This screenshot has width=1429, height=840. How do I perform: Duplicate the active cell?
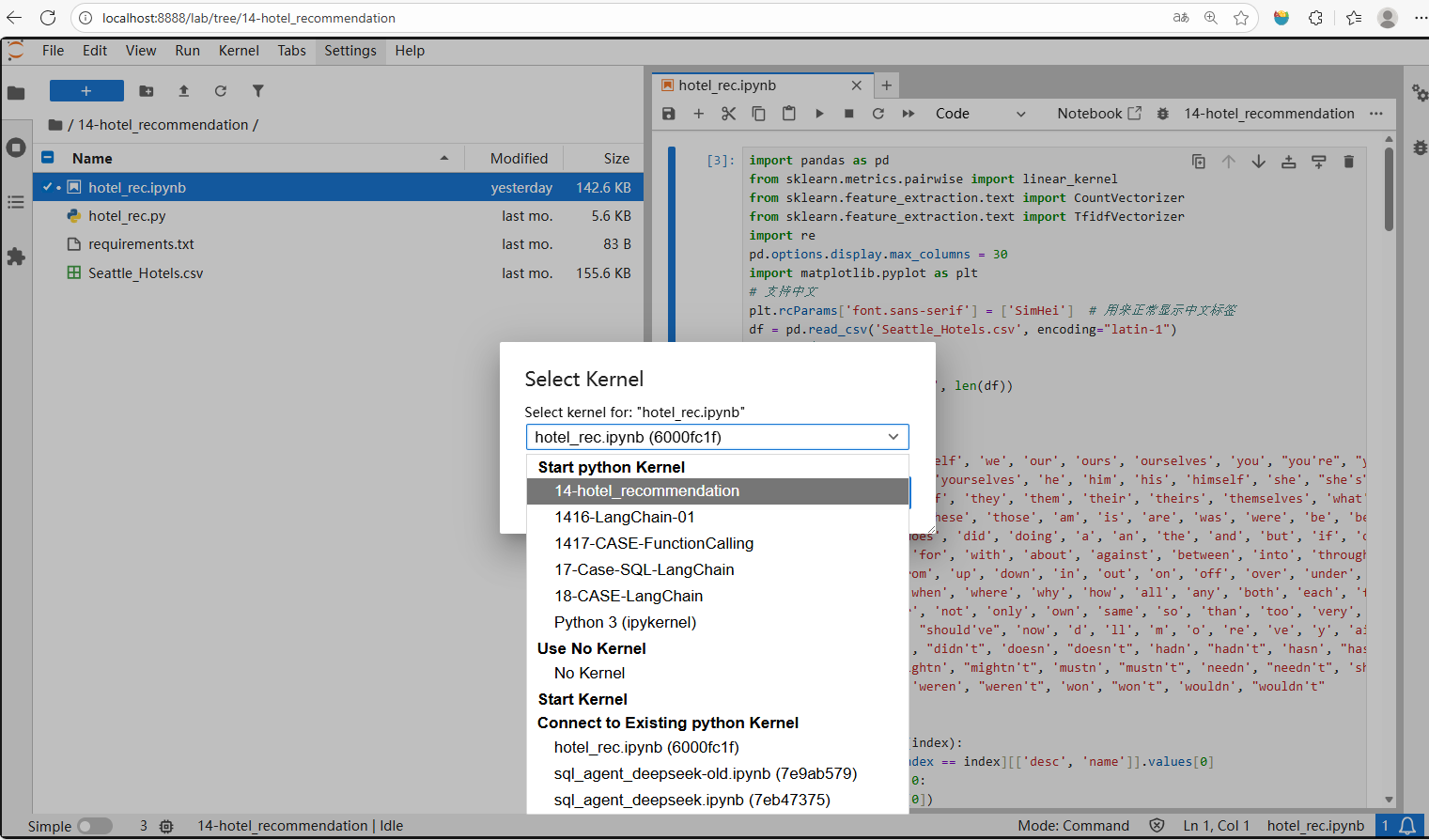click(1199, 162)
